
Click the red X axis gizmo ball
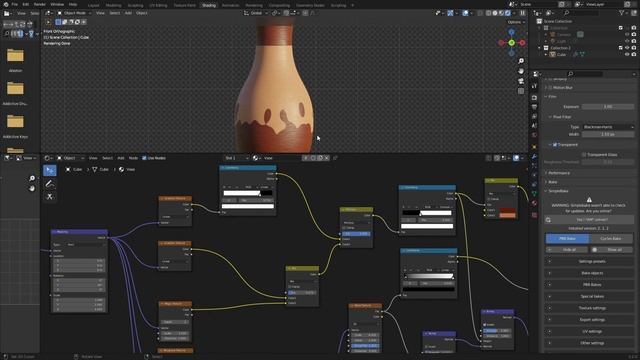click(x=522, y=42)
